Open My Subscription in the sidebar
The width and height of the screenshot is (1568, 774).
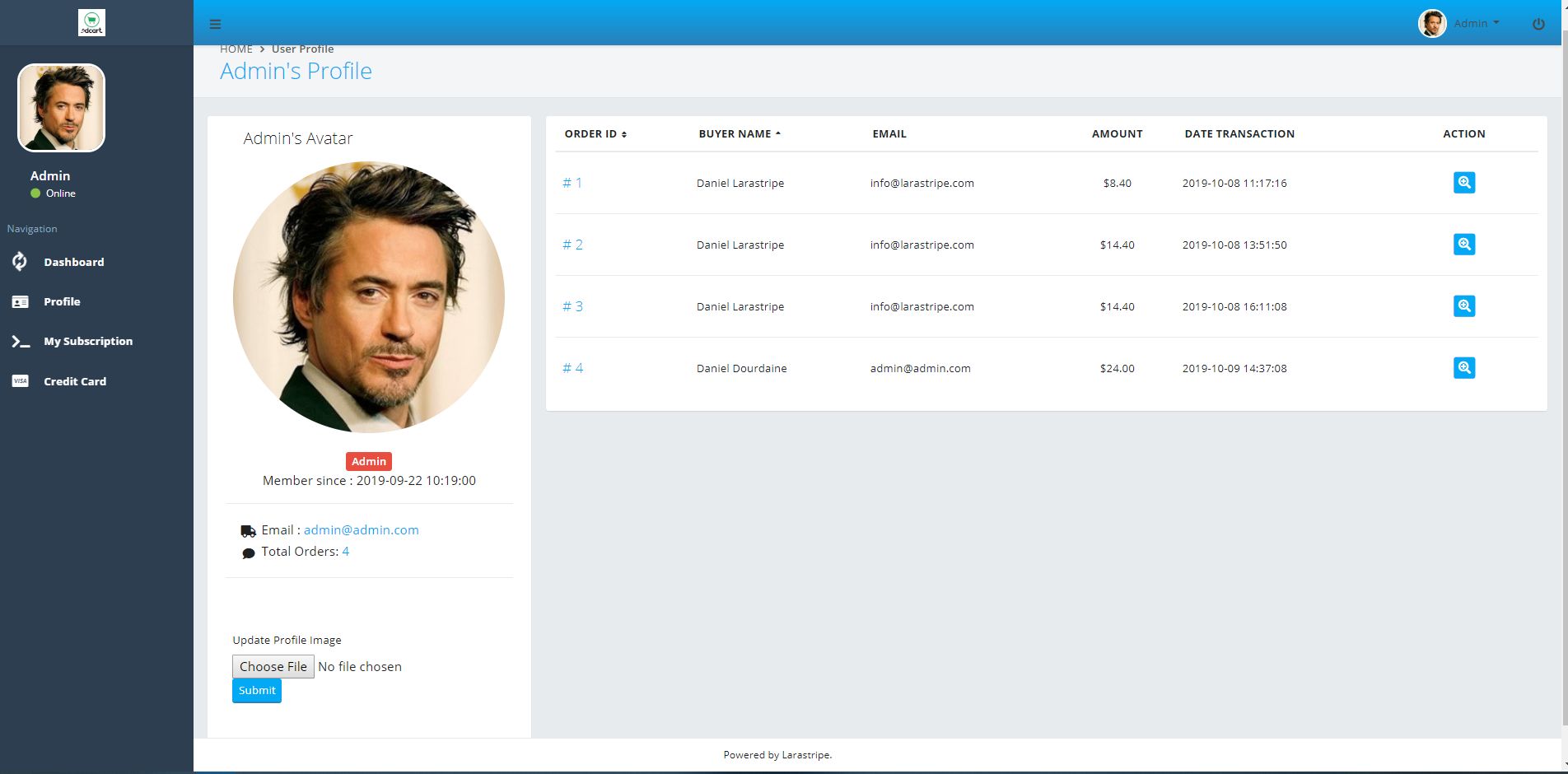pos(88,341)
